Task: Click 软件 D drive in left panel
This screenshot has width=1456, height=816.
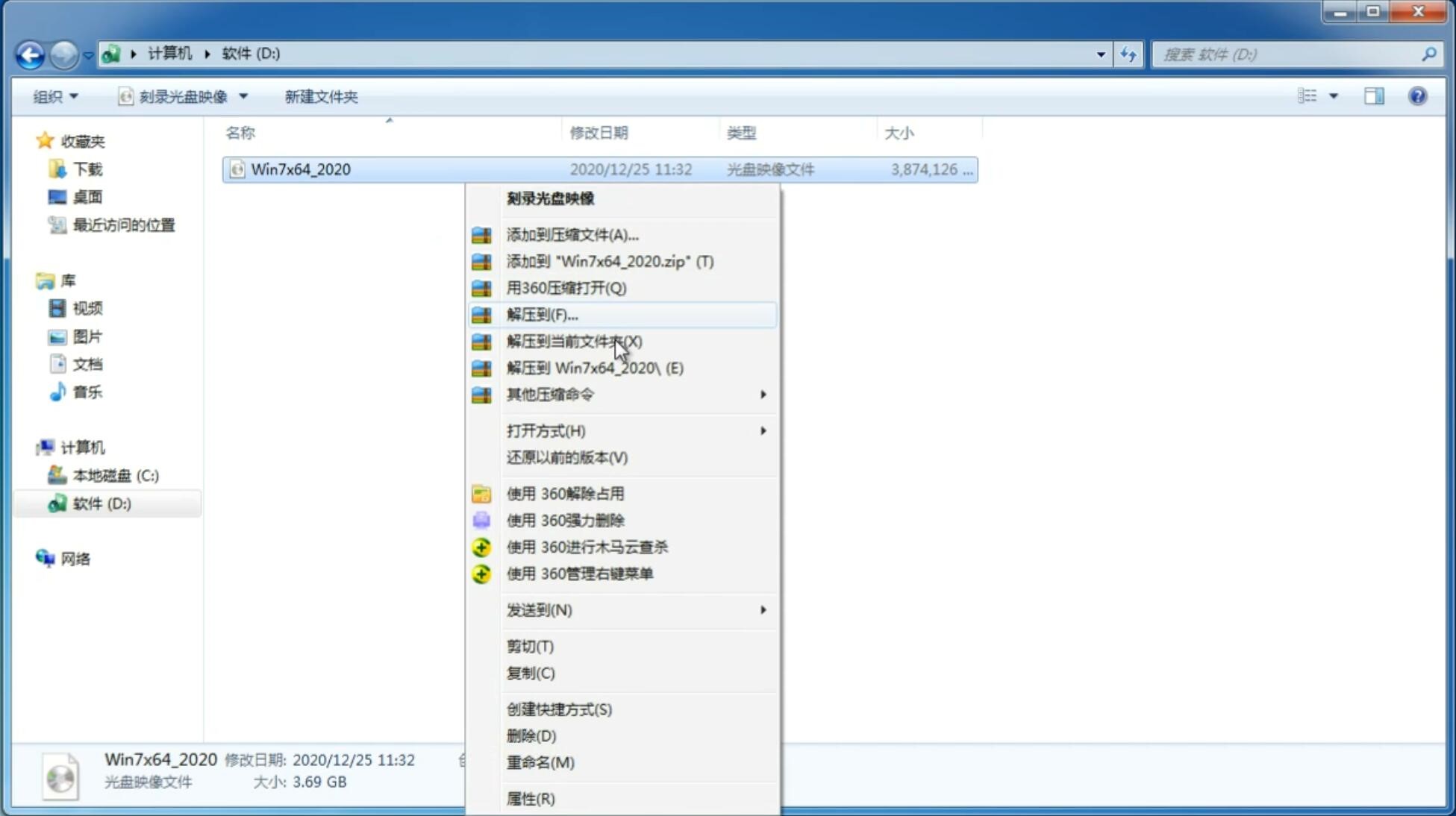Action: point(100,503)
